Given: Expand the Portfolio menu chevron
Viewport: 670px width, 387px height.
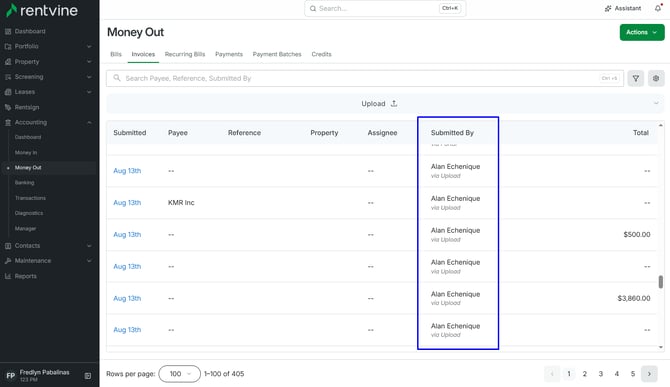Looking at the screenshot, I should tap(89, 46).
